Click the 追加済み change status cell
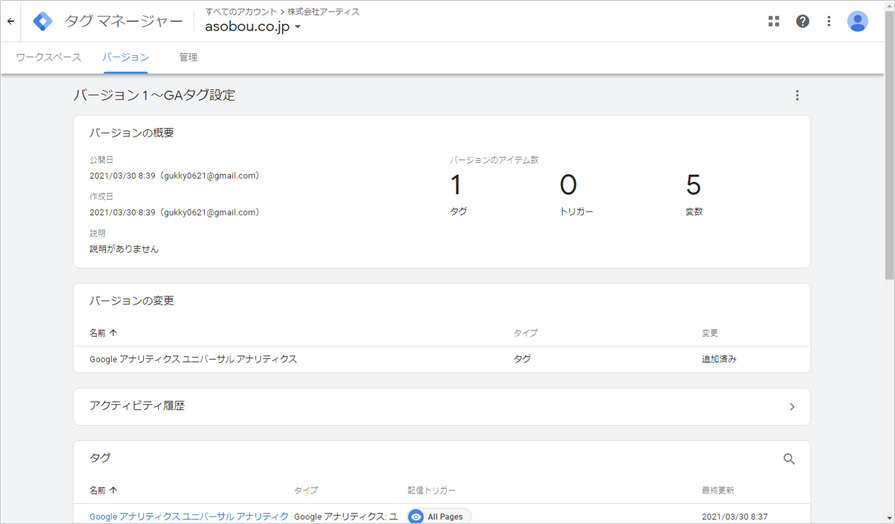 719,359
